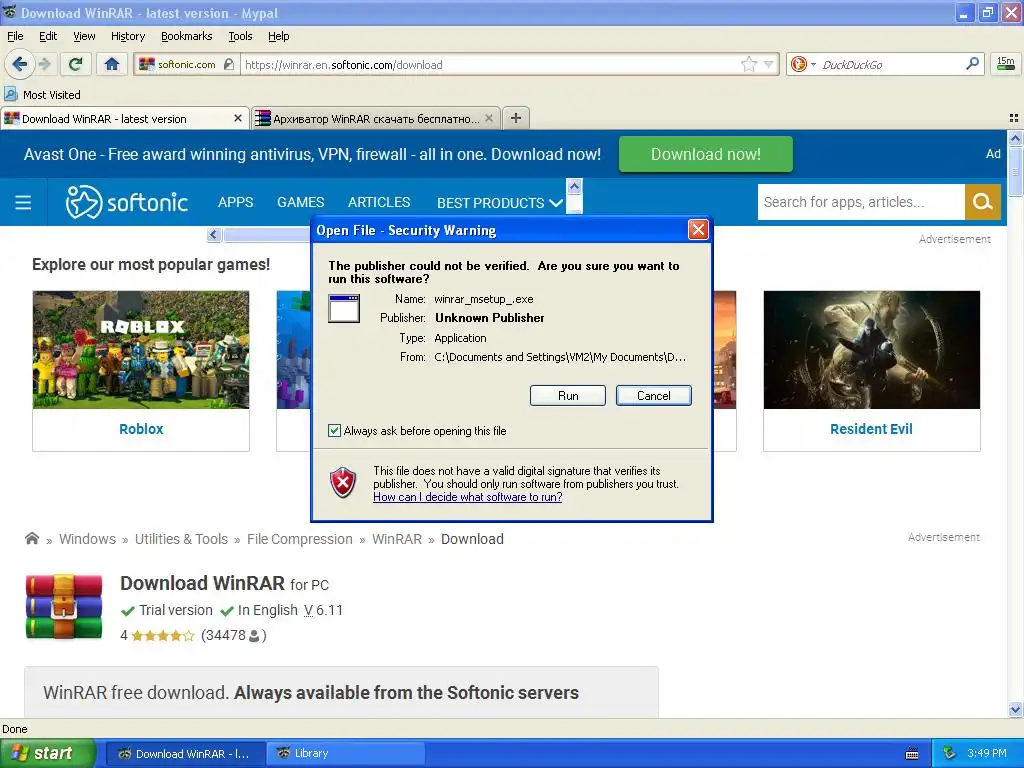Open the Roblox game thumbnail
Viewport: 1024px width, 768px height.
141,349
